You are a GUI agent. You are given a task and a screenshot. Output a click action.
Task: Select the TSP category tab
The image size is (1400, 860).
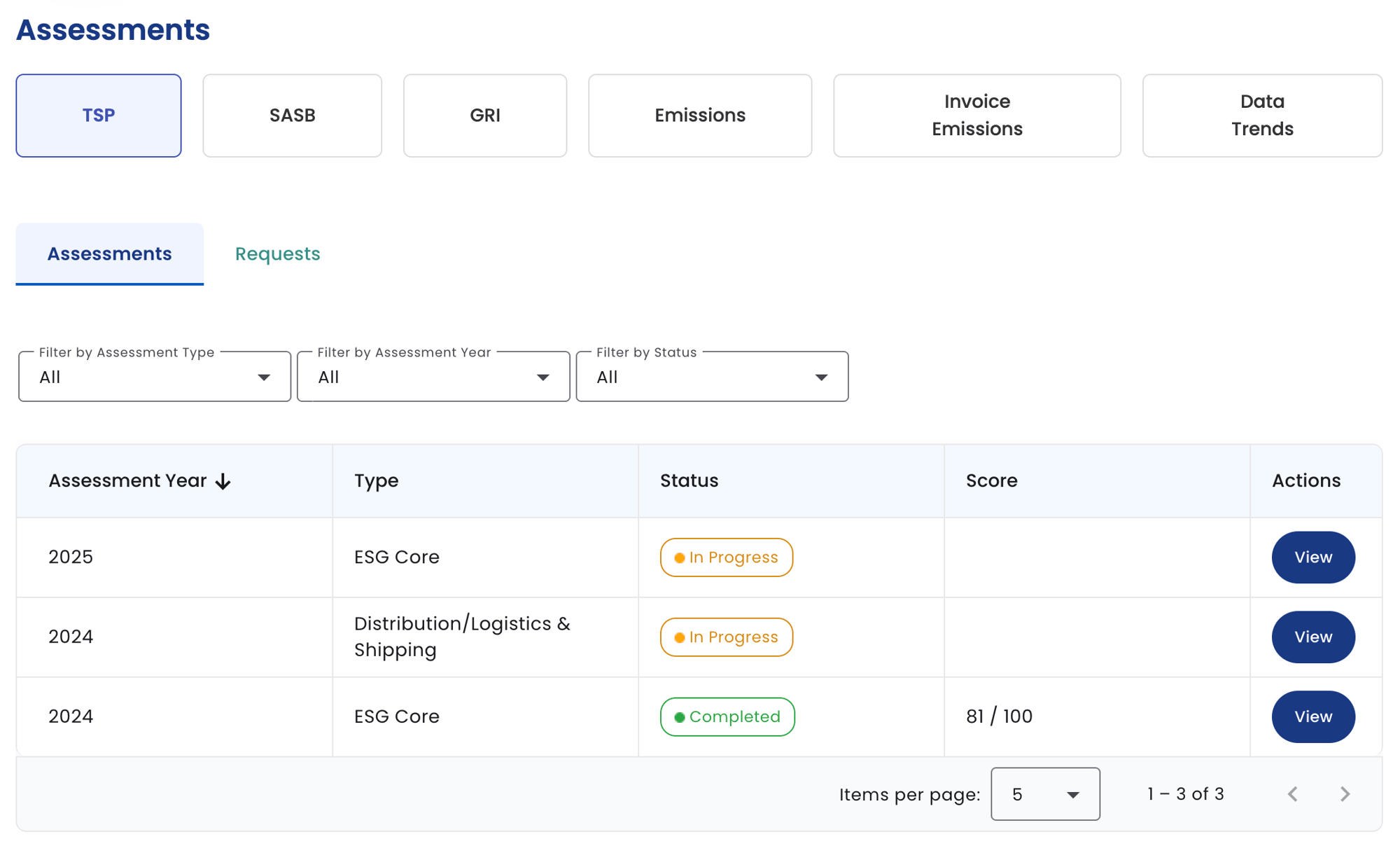pos(99,116)
